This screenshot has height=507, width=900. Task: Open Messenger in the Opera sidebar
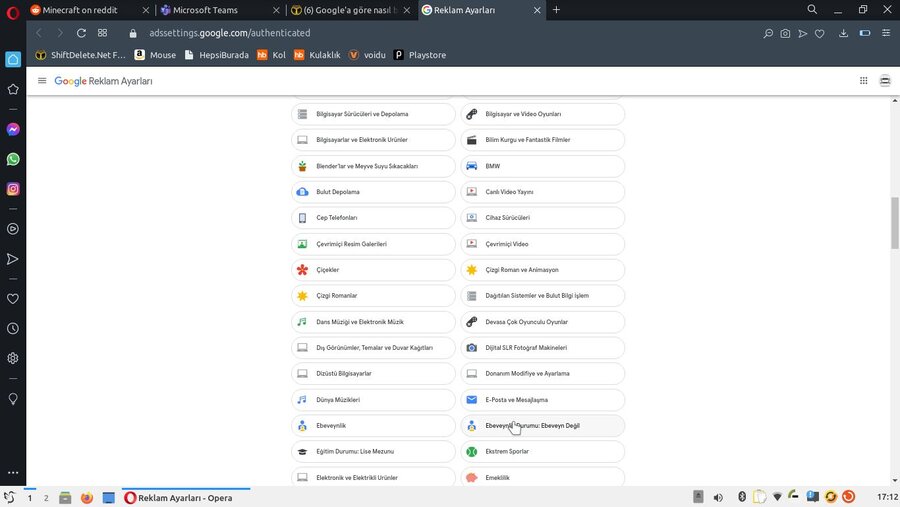pyautogui.click(x=13, y=130)
